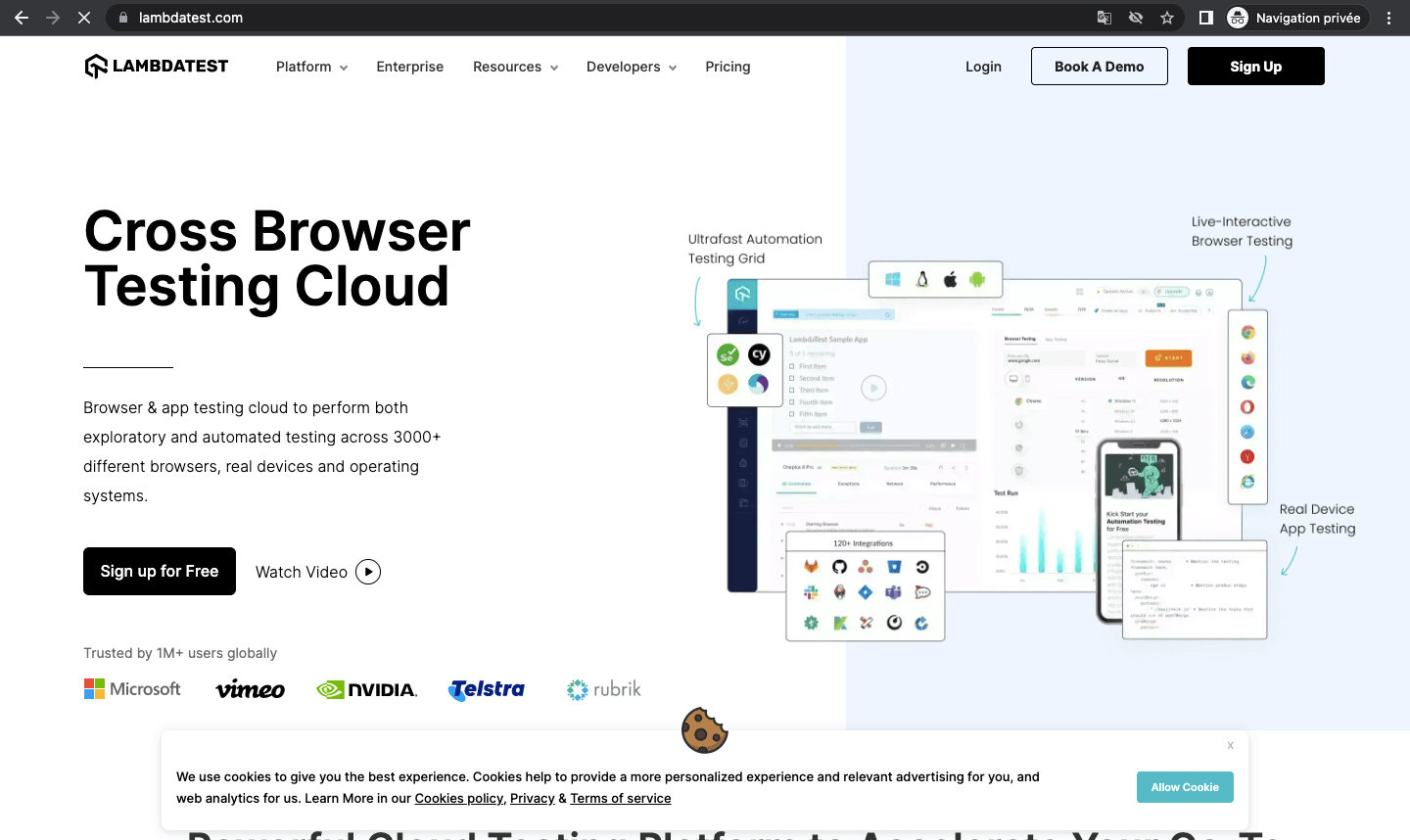The width and height of the screenshot is (1410, 840).
Task: View site information via the lock icon
Action: click(x=123, y=18)
